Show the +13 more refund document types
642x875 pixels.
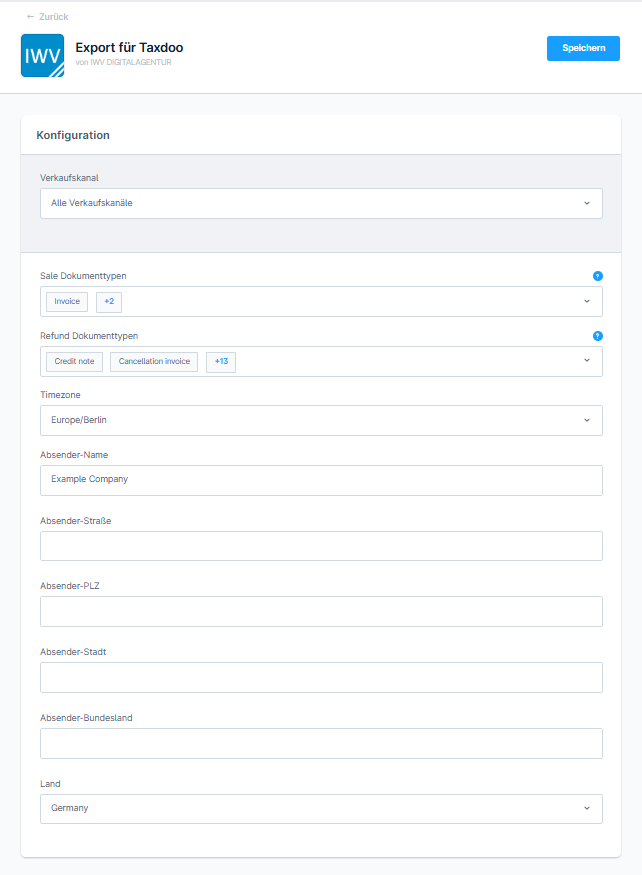click(x=221, y=362)
